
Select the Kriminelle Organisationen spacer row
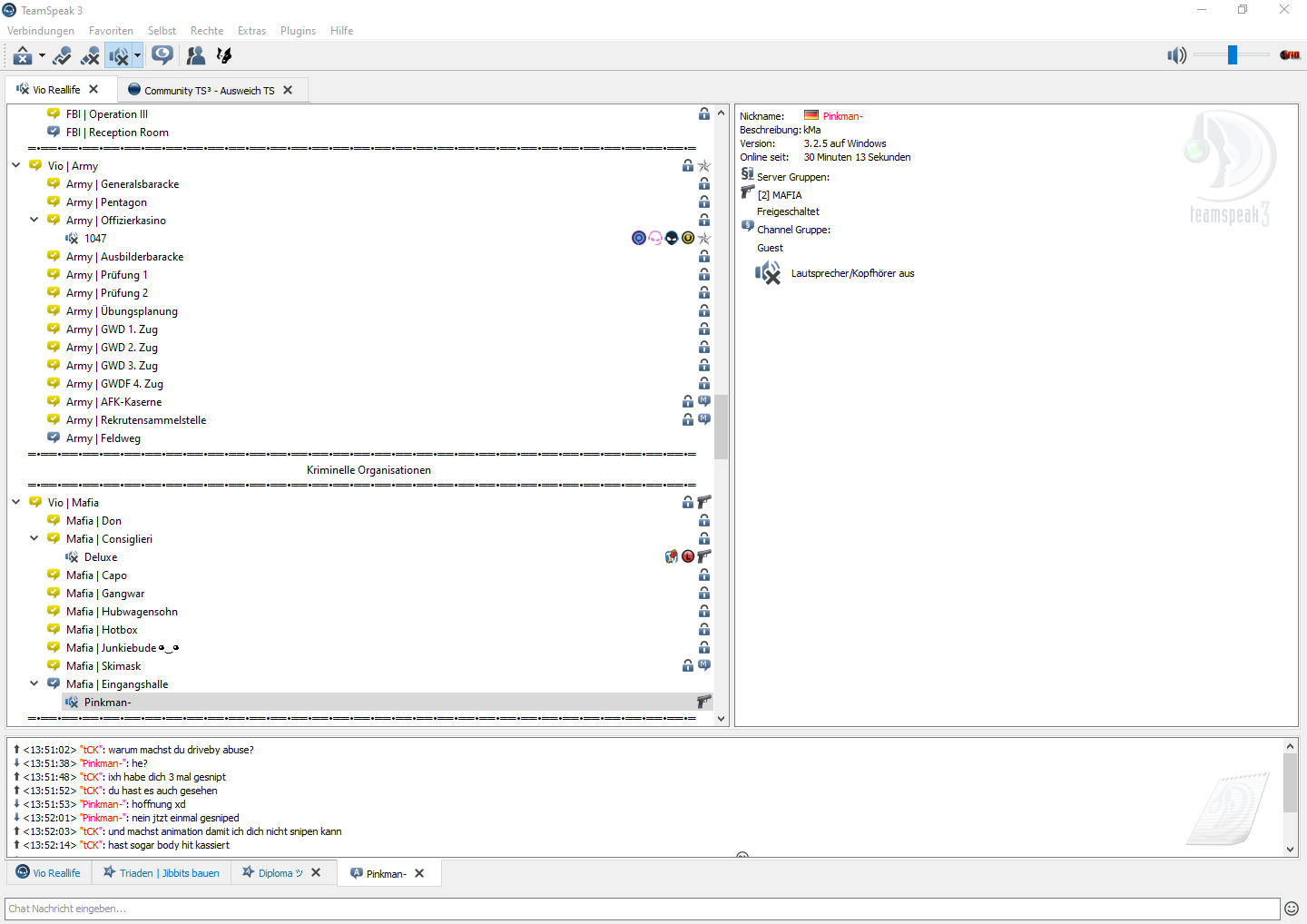click(369, 470)
